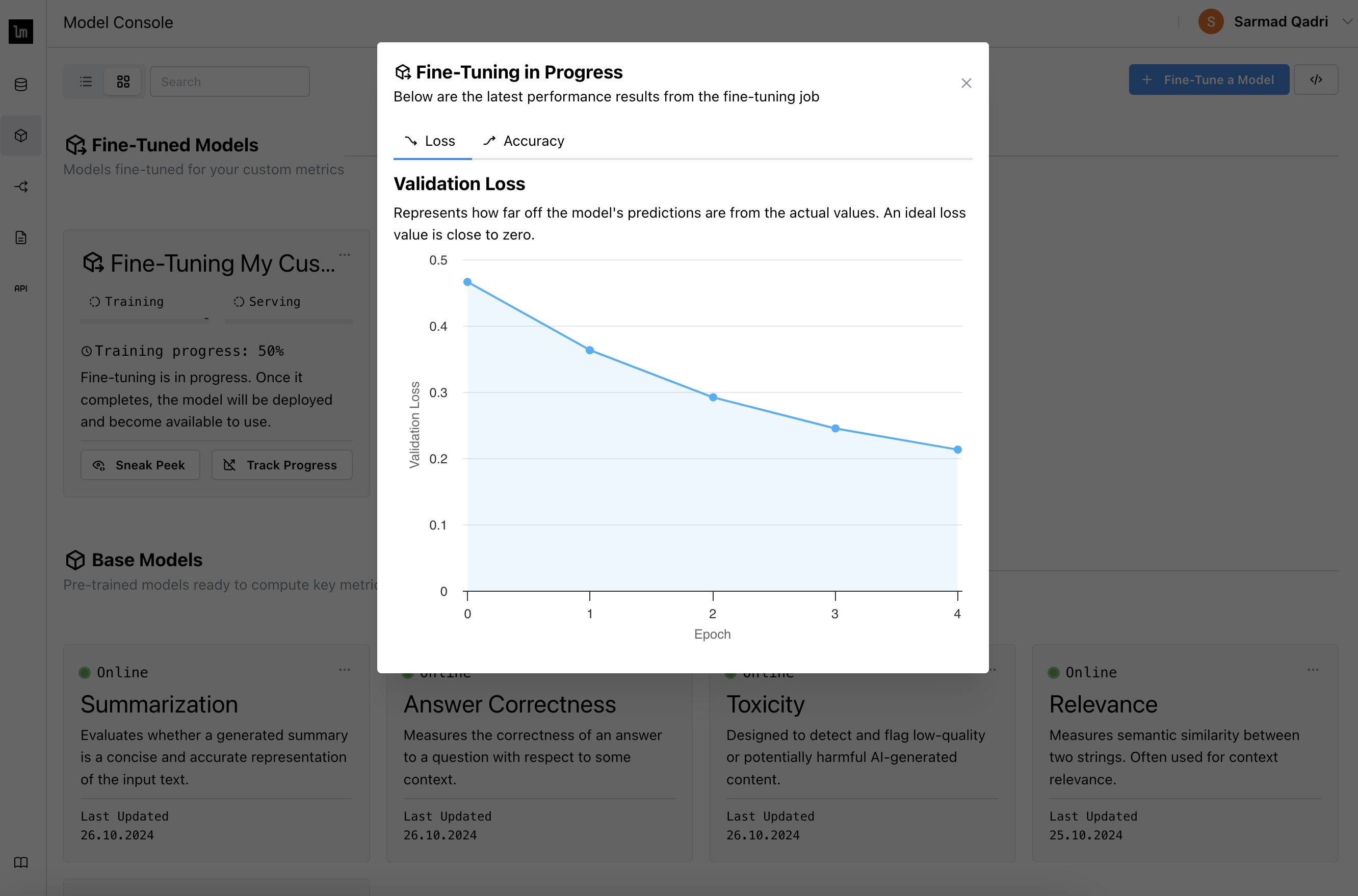This screenshot has height=896, width=1358.
Task: Click the Search models field
Action: [230, 82]
